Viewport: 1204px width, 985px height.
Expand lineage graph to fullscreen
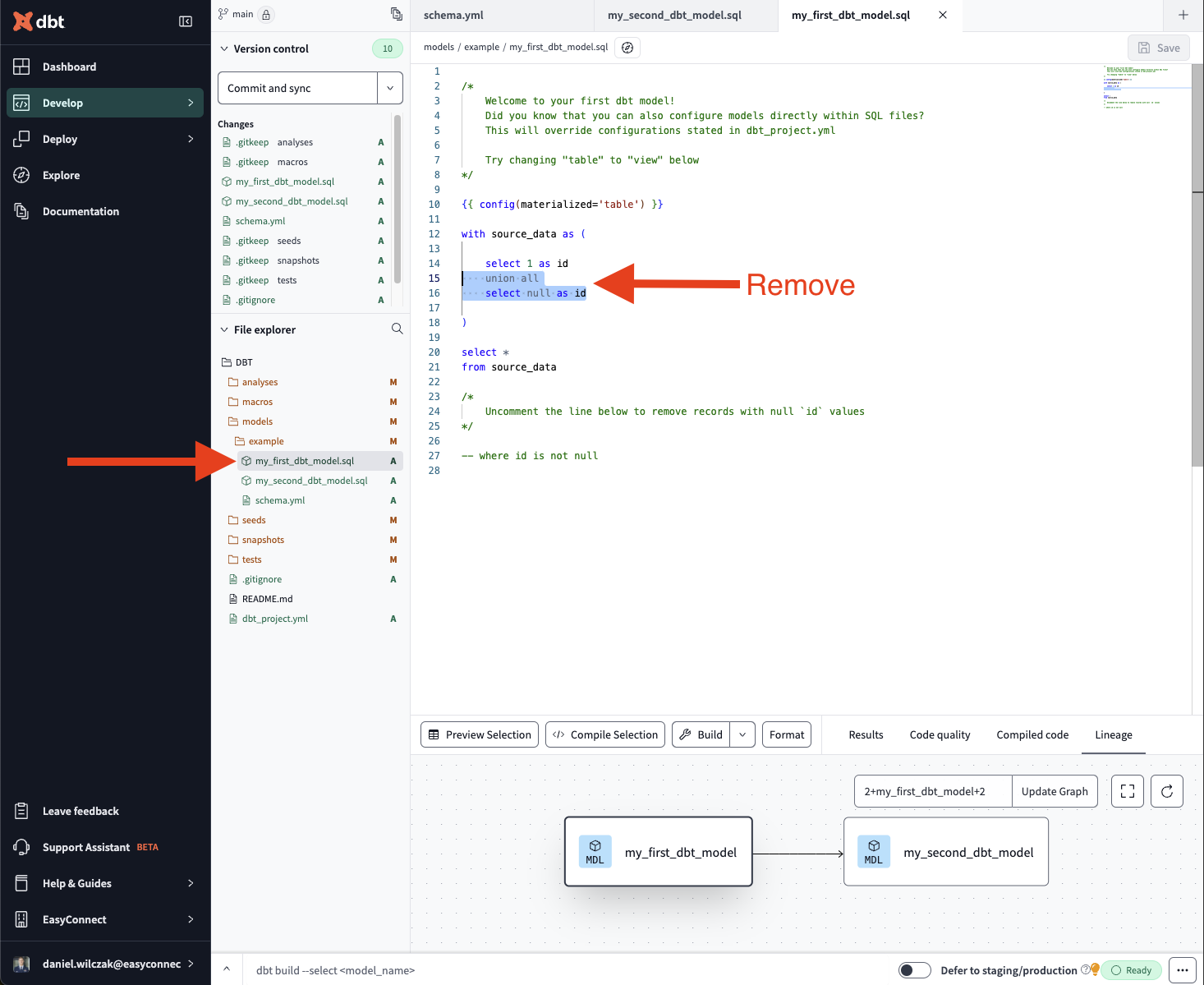(1128, 791)
